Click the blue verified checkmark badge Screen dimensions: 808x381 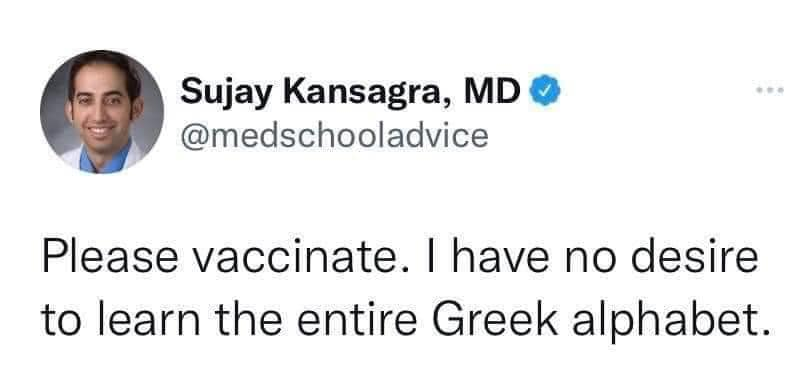point(545,92)
